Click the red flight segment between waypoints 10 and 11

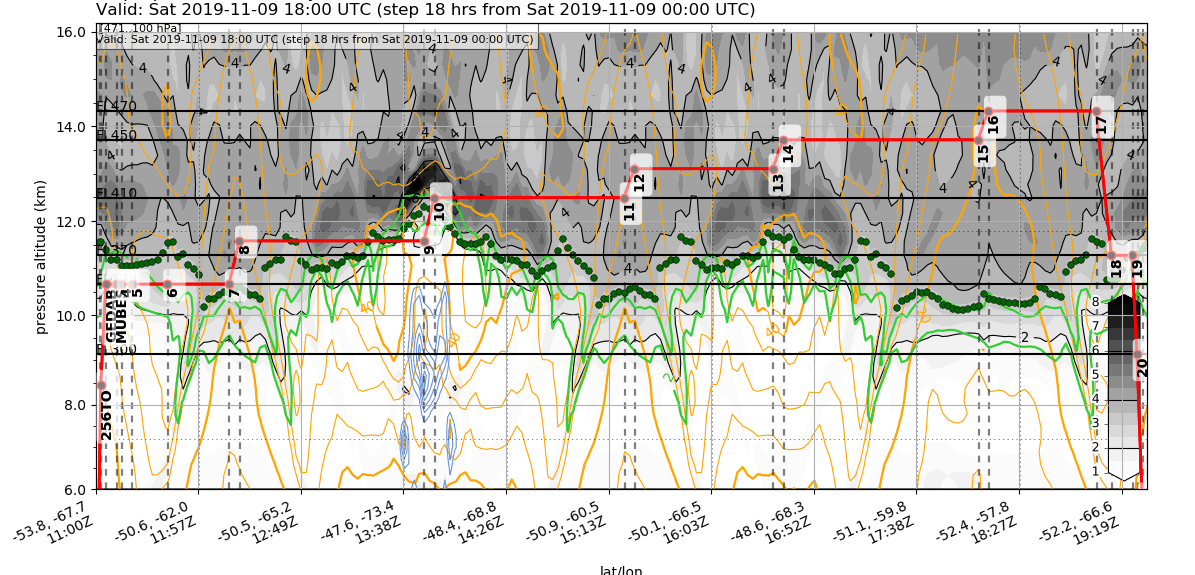[x=530, y=198]
